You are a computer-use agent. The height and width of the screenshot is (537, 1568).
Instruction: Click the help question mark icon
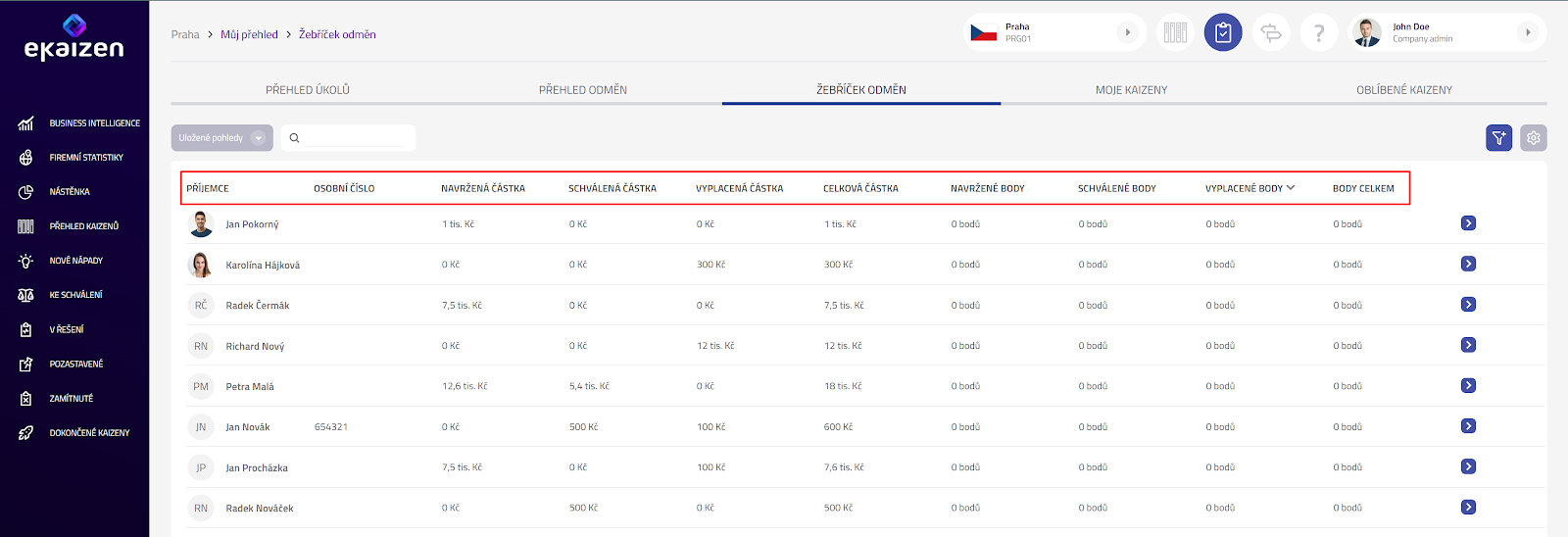(x=1319, y=33)
